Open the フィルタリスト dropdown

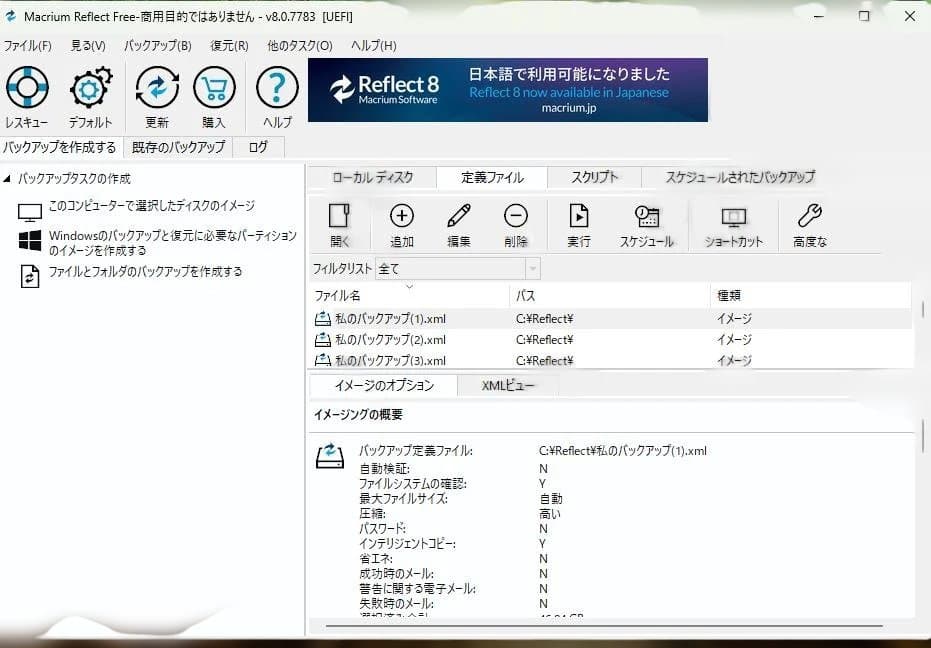[533, 268]
